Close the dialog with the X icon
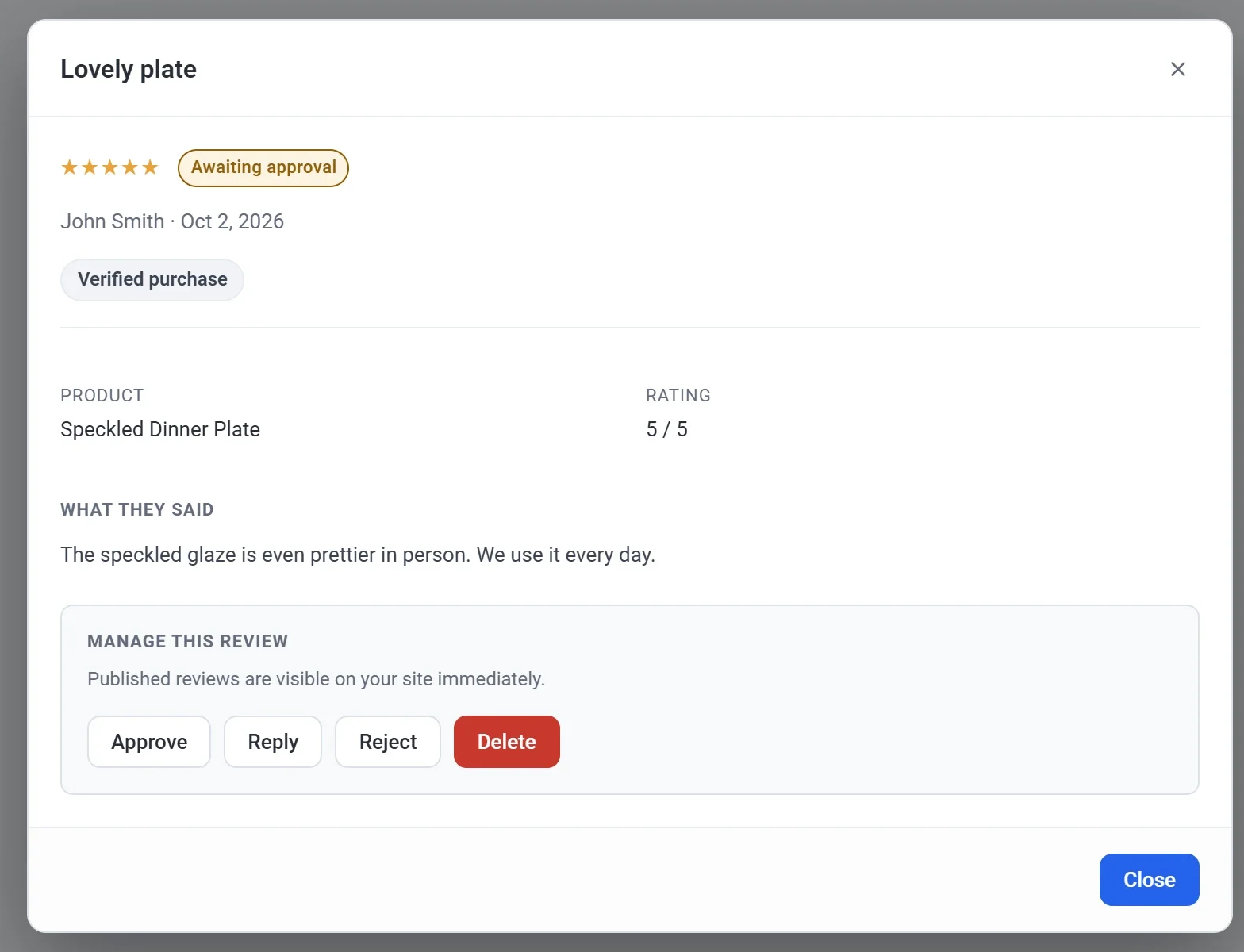 click(1178, 69)
